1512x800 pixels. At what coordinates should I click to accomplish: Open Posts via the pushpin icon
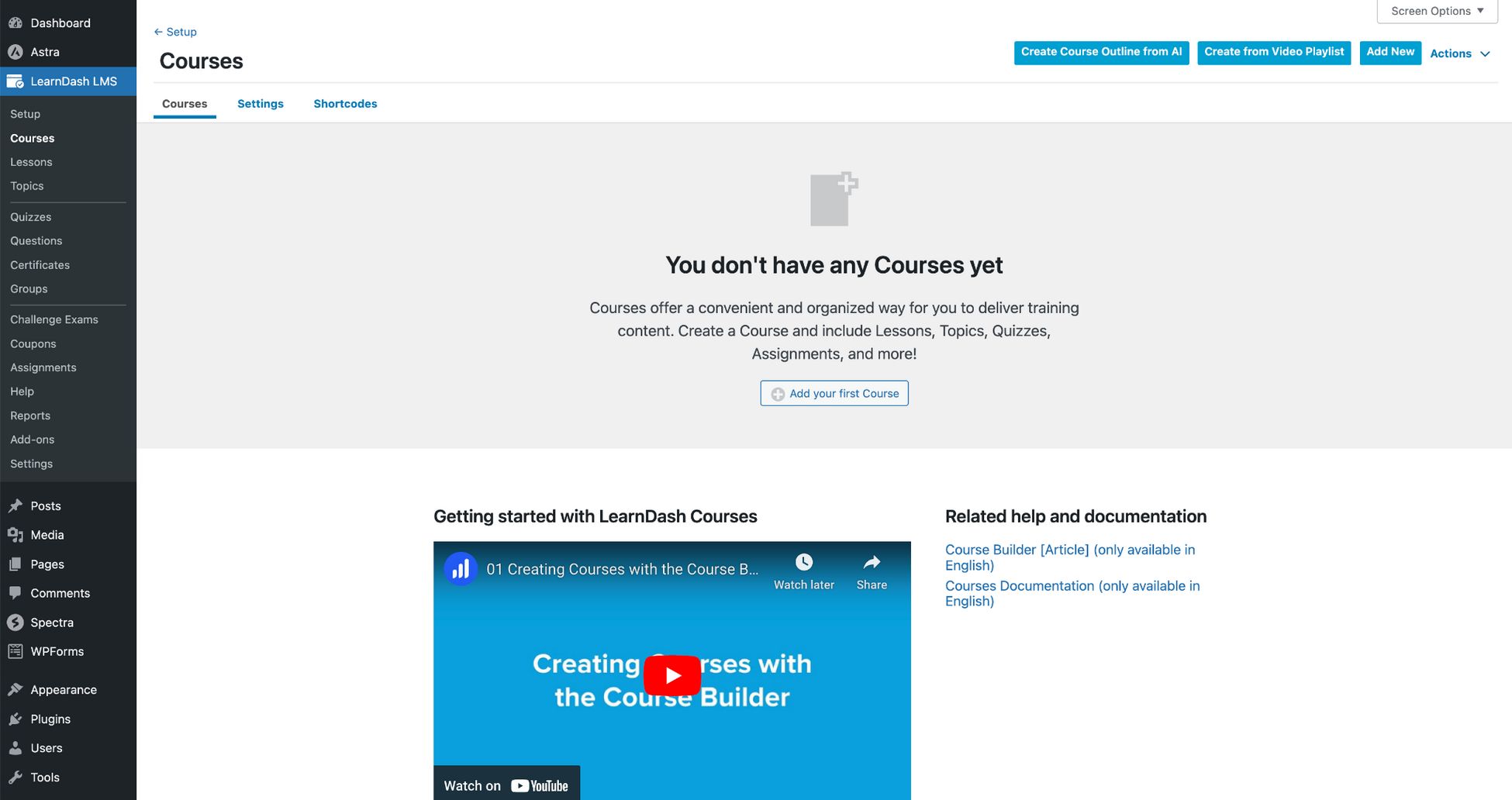click(16, 505)
